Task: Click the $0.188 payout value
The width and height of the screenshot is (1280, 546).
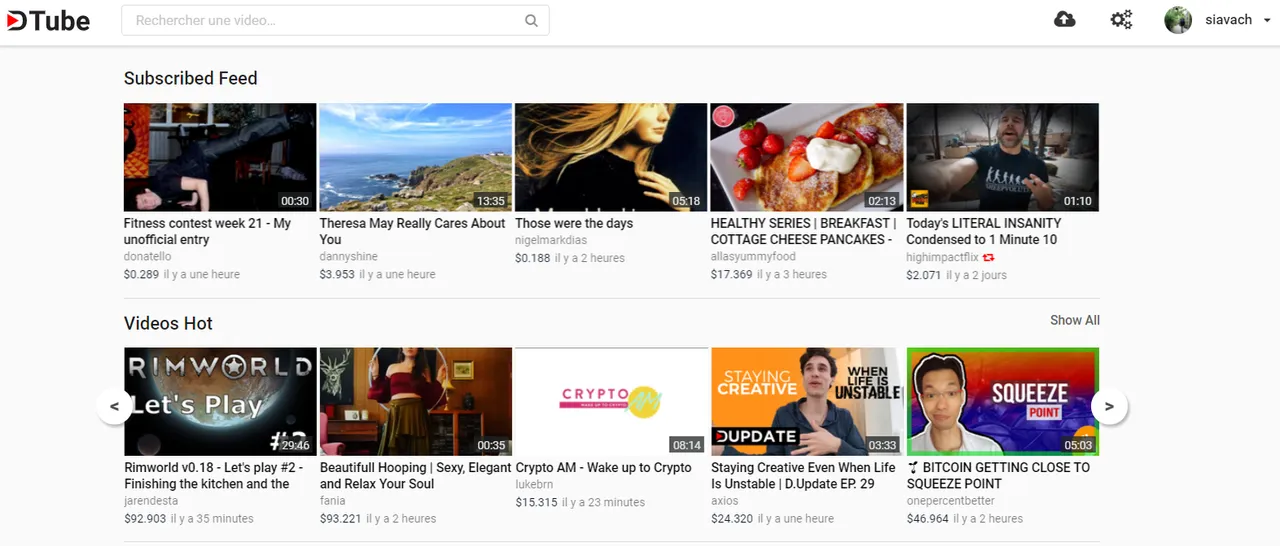Action: pos(533,258)
